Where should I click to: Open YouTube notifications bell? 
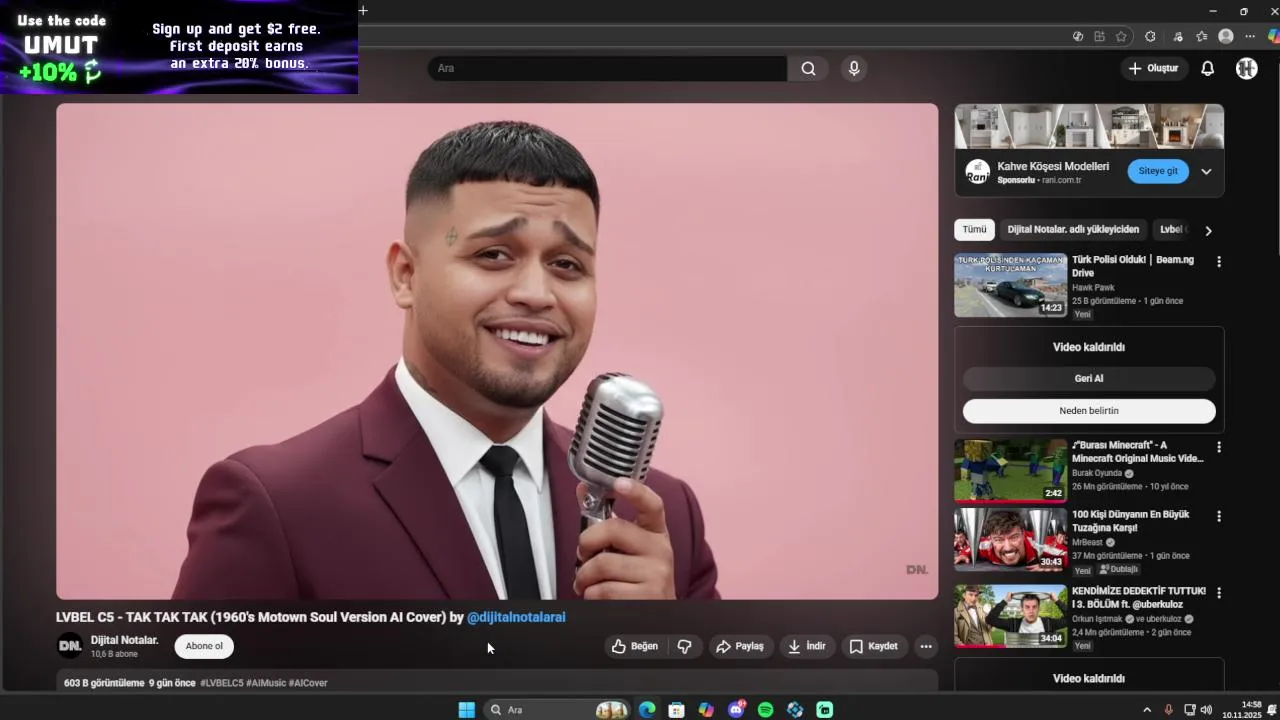[x=1207, y=68]
